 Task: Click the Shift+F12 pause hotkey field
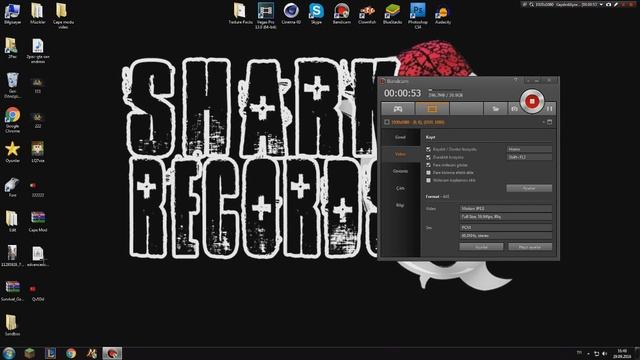tap(529, 157)
